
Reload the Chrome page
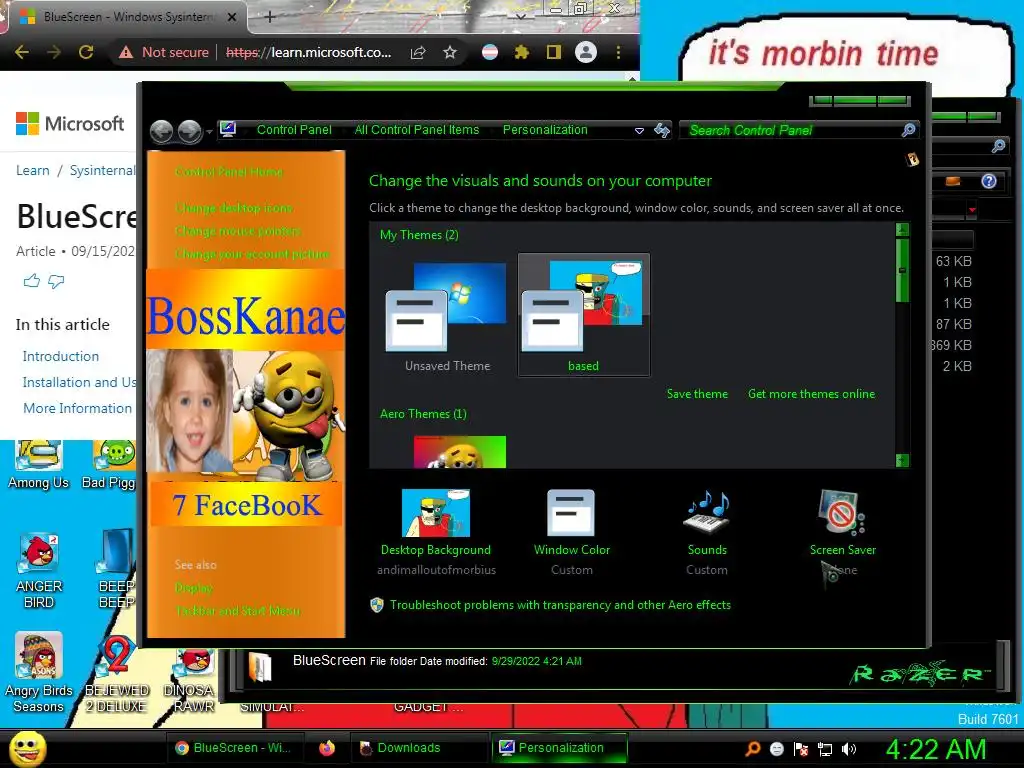click(x=86, y=52)
